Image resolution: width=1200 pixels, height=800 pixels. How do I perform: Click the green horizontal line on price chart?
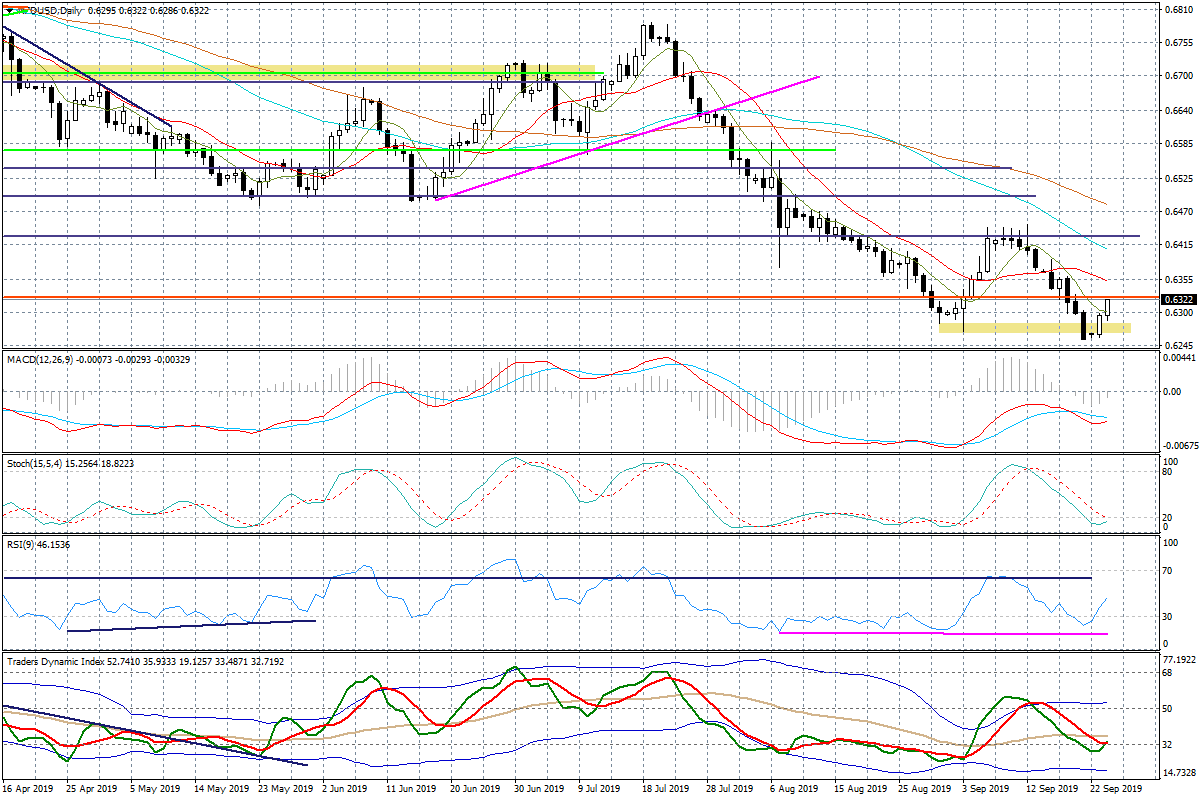point(420,151)
